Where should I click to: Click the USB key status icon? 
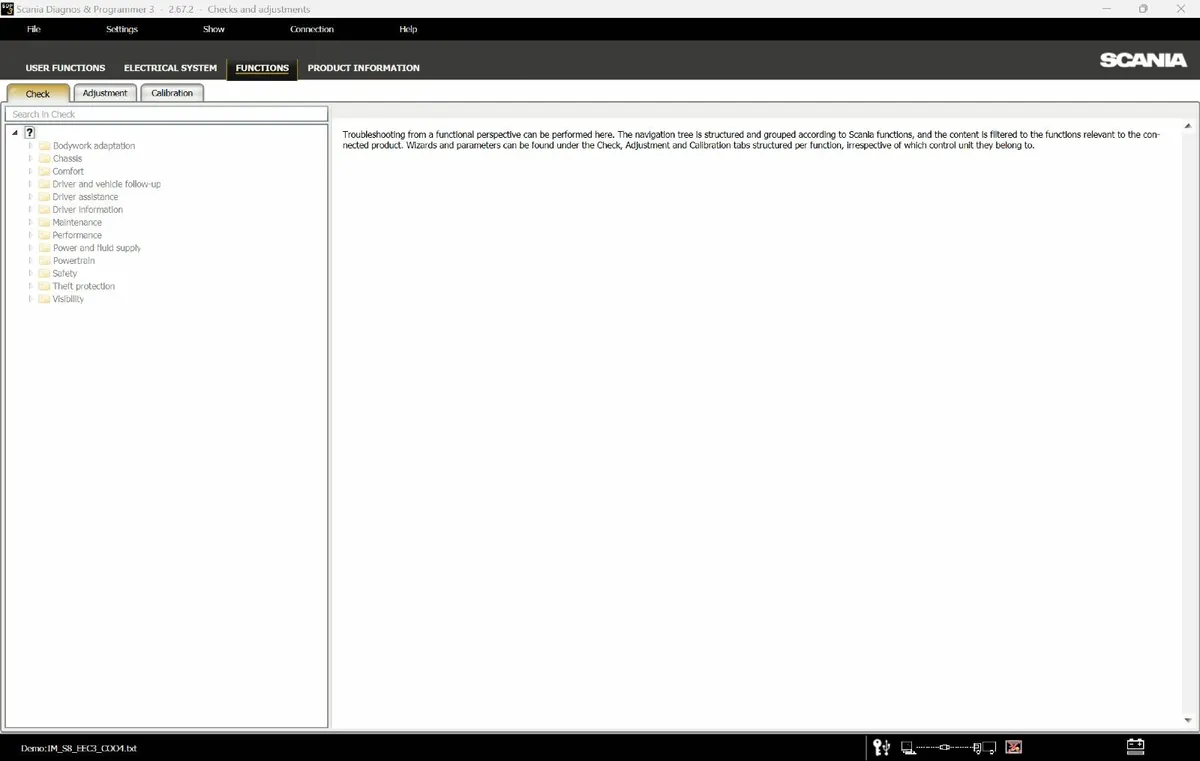click(881, 747)
